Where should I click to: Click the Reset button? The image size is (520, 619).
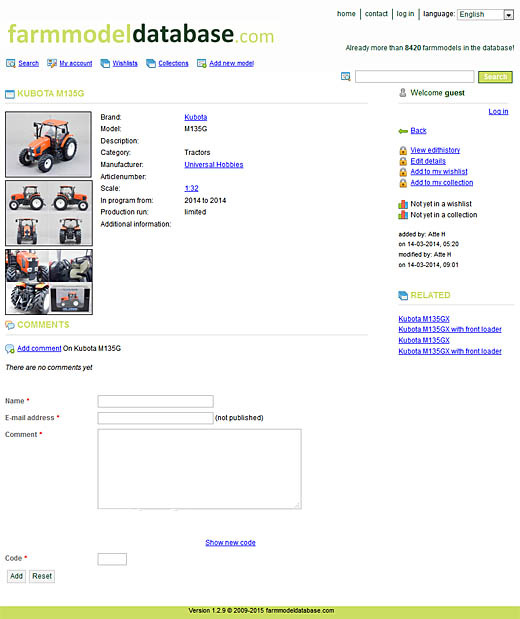click(x=42, y=576)
